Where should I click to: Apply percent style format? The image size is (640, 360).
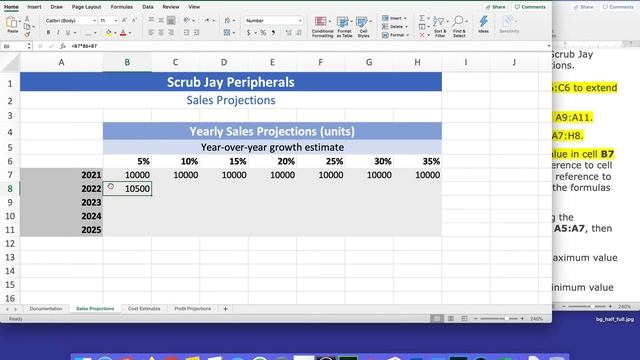tap(263, 33)
